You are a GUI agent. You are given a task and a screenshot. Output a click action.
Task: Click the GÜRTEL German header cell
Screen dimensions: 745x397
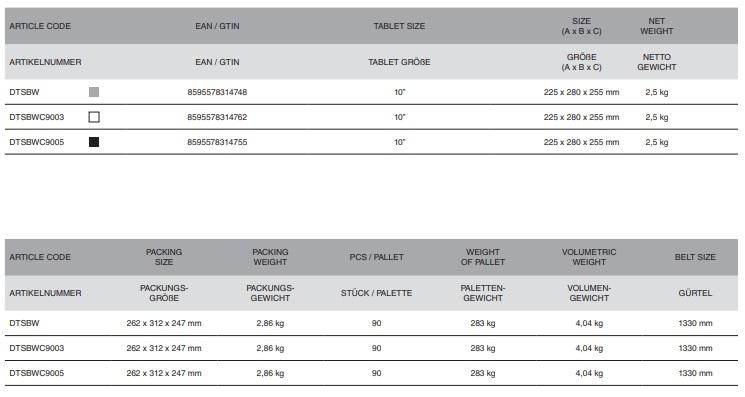(695, 293)
